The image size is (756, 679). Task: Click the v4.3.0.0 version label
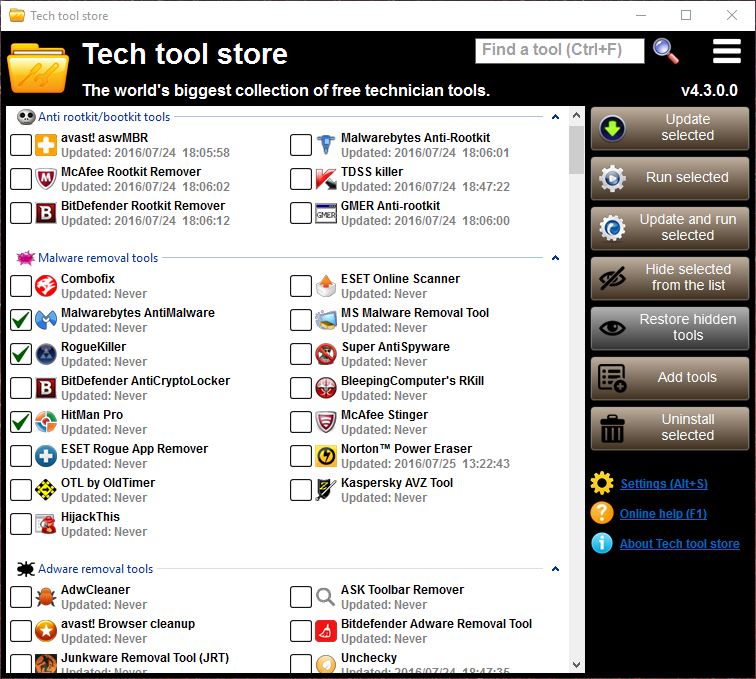(709, 90)
